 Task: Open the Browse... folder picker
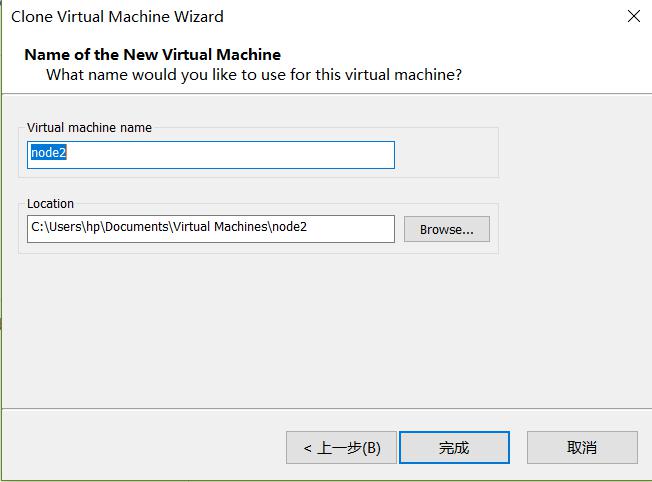pos(447,229)
